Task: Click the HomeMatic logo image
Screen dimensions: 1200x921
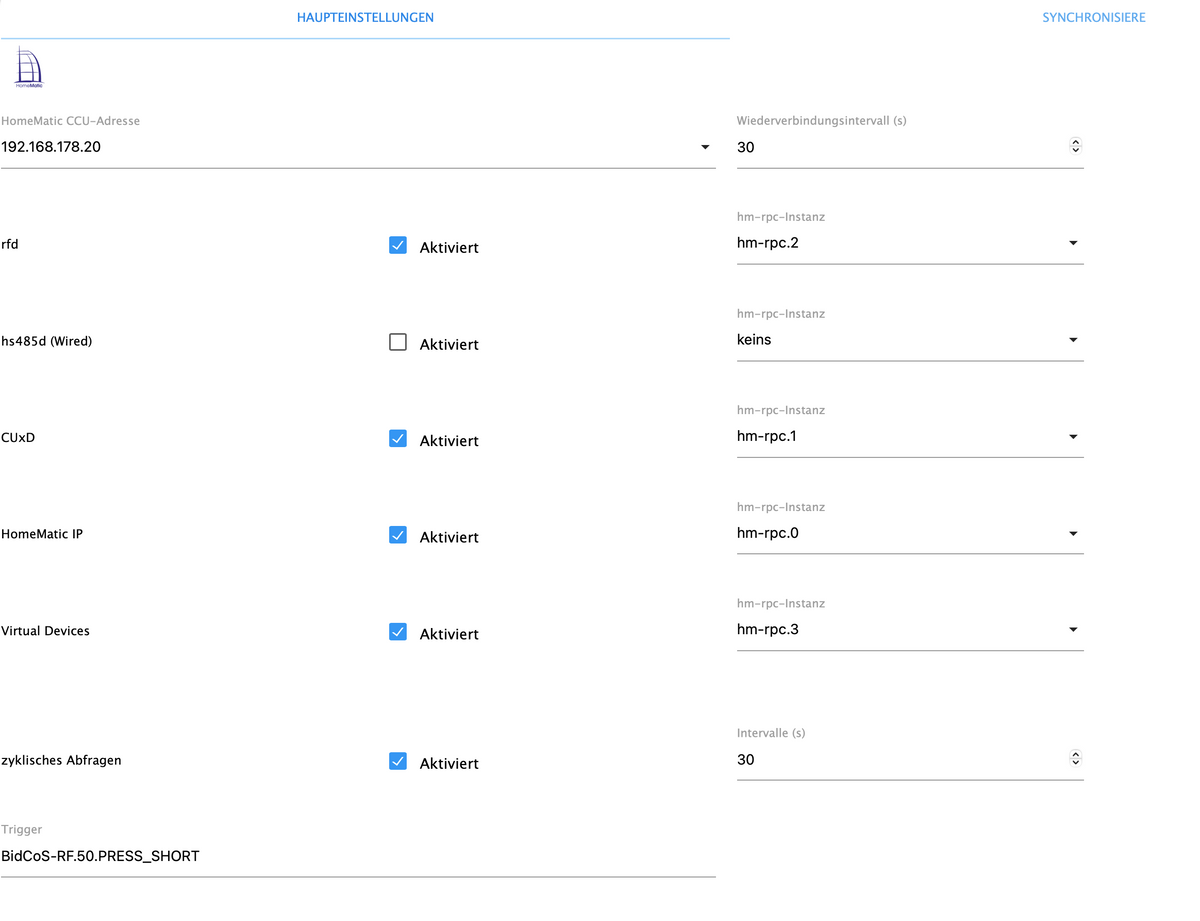Action: click(x=29, y=67)
